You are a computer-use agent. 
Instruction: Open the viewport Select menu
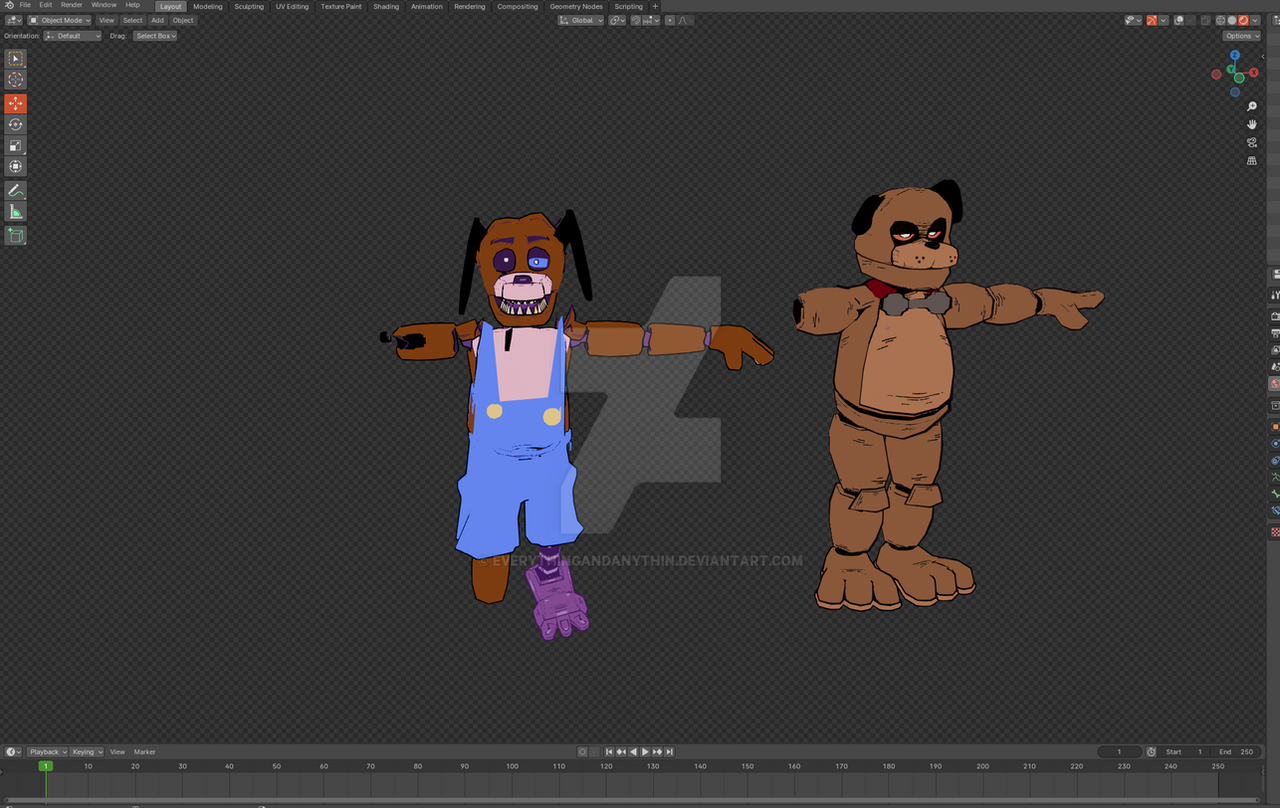pos(133,20)
